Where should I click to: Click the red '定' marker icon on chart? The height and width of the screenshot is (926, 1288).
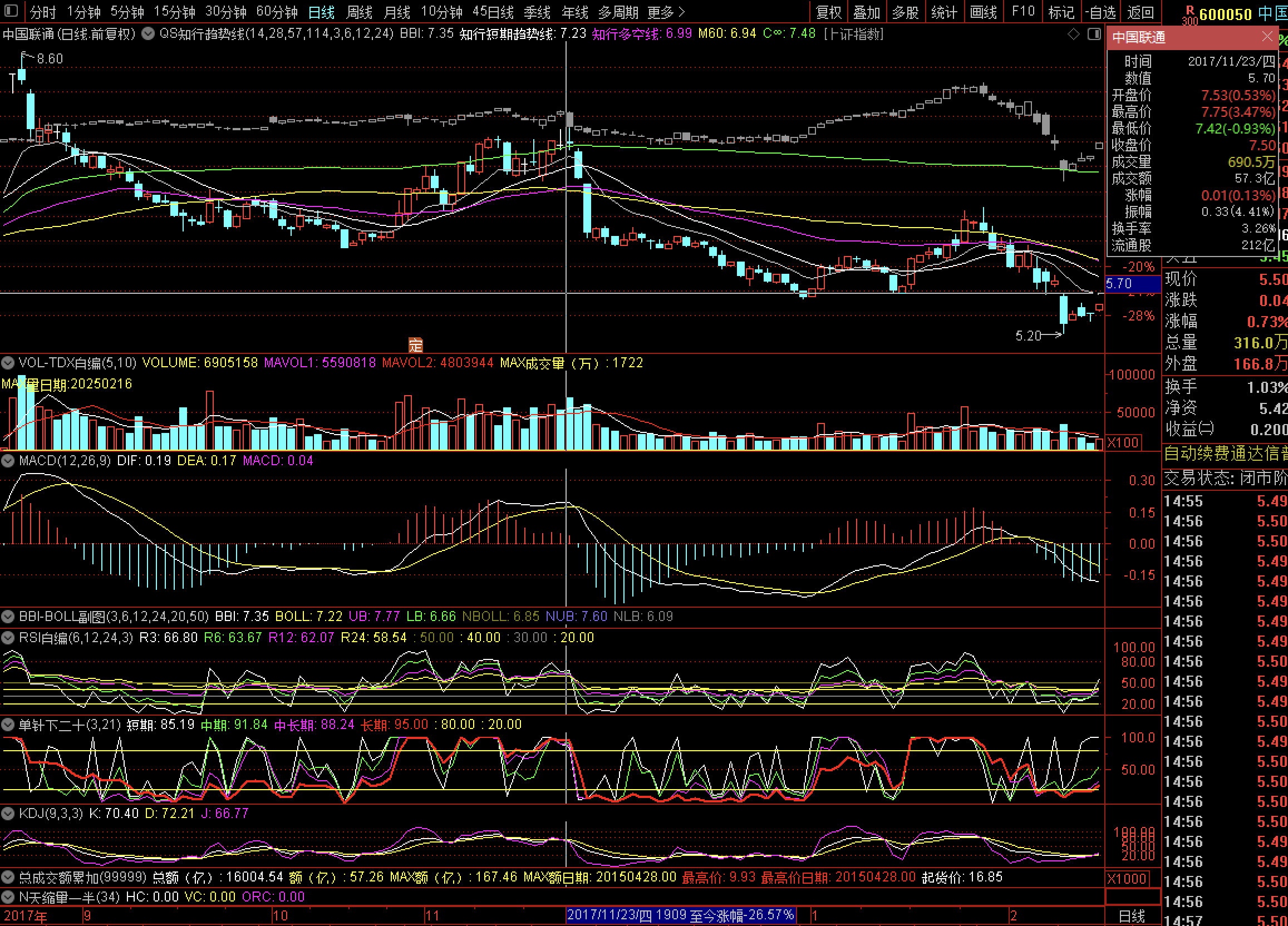click(x=416, y=344)
